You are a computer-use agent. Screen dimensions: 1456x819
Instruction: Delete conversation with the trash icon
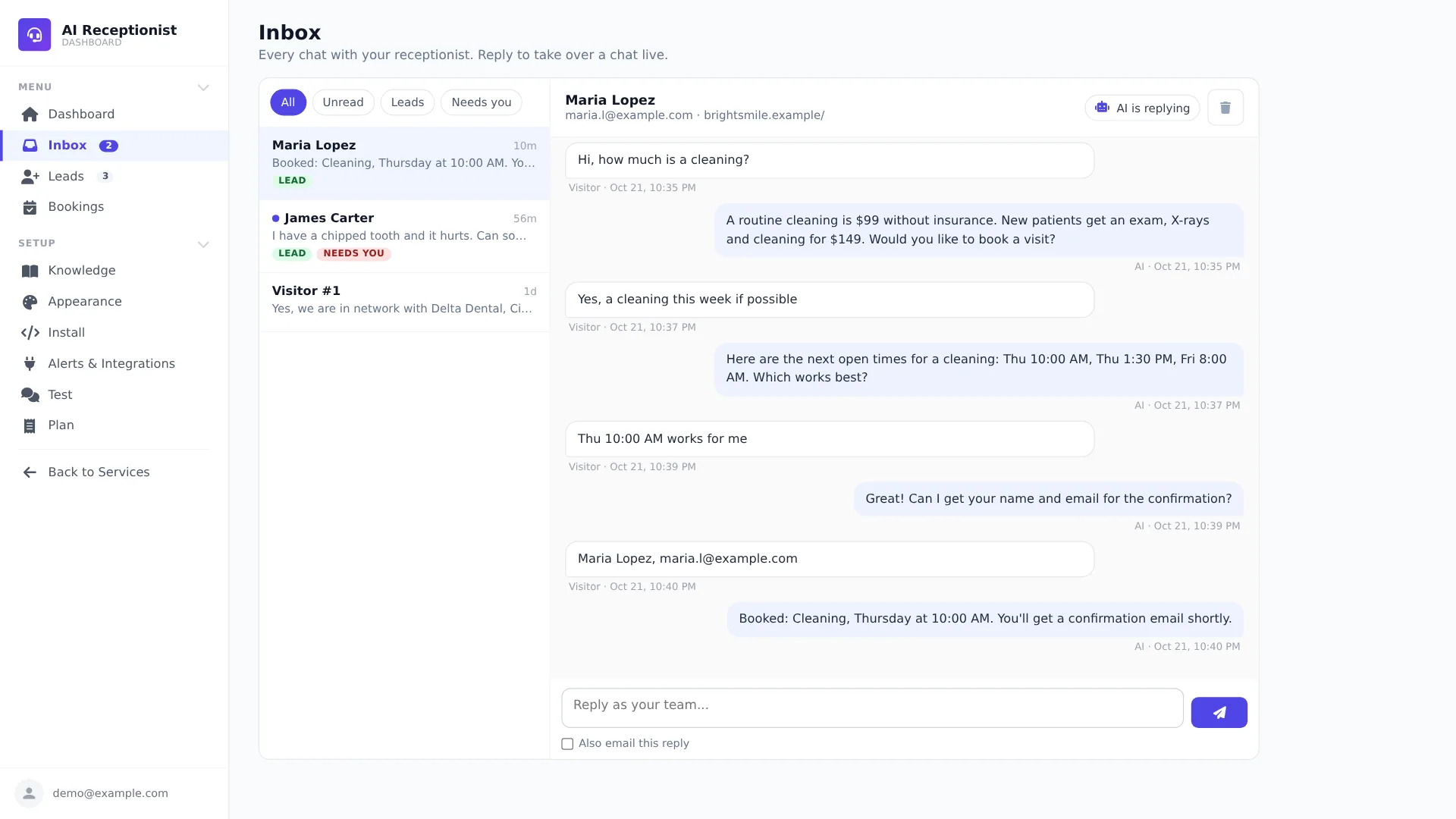point(1225,108)
